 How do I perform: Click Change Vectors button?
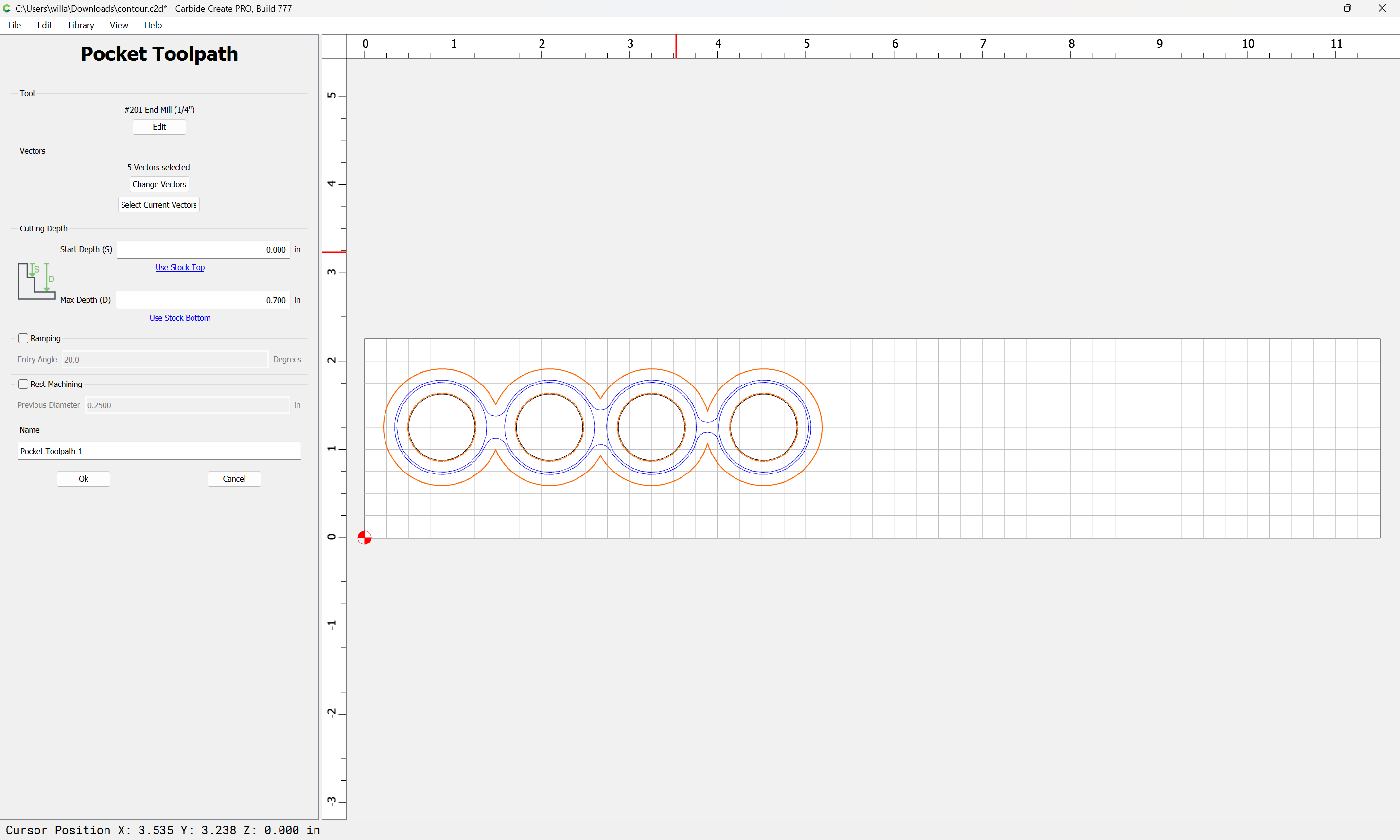(159, 185)
